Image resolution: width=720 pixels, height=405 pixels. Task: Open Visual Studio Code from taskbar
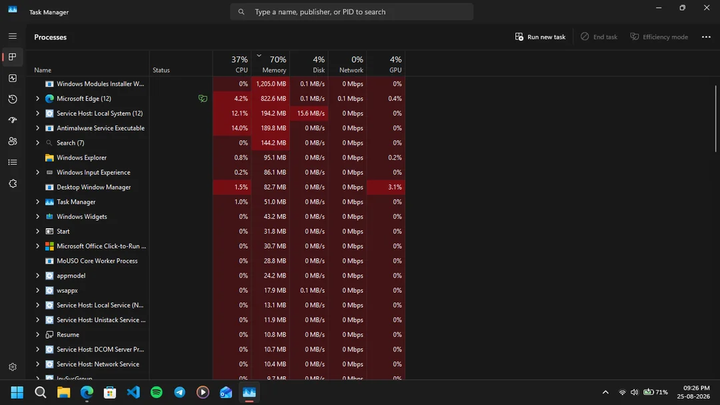tap(133, 392)
